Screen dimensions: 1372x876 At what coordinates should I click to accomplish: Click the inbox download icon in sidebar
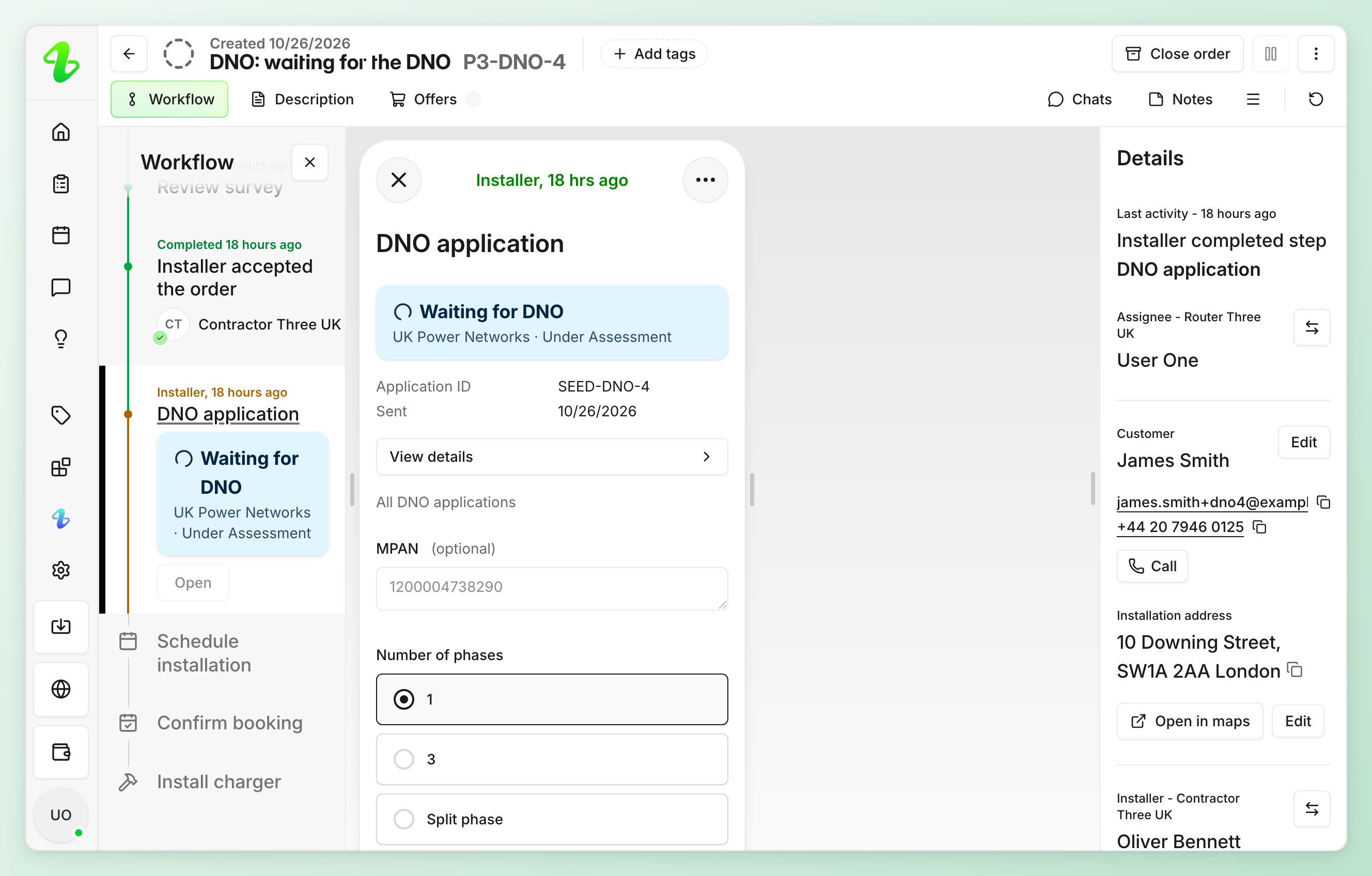[61, 627]
